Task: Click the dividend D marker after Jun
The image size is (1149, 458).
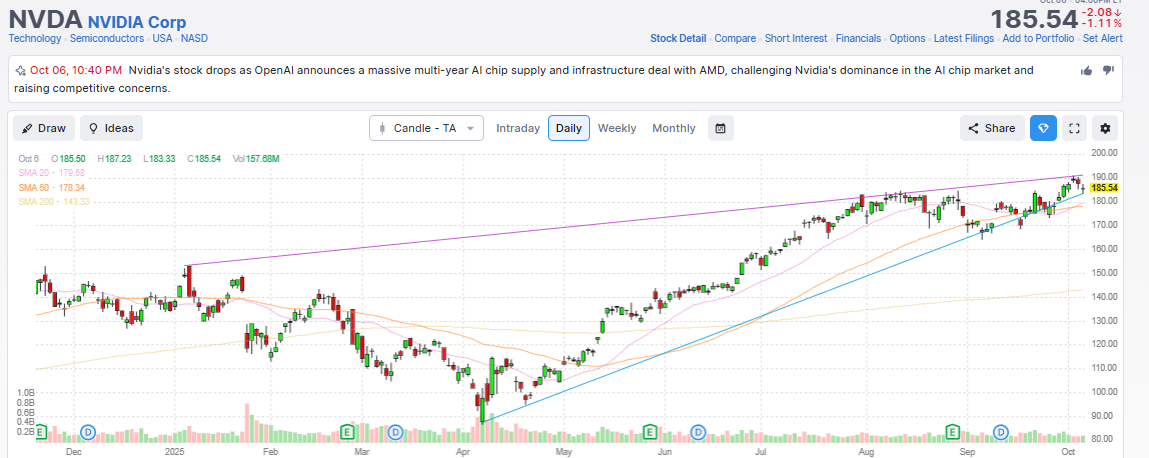Action: [698, 432]
